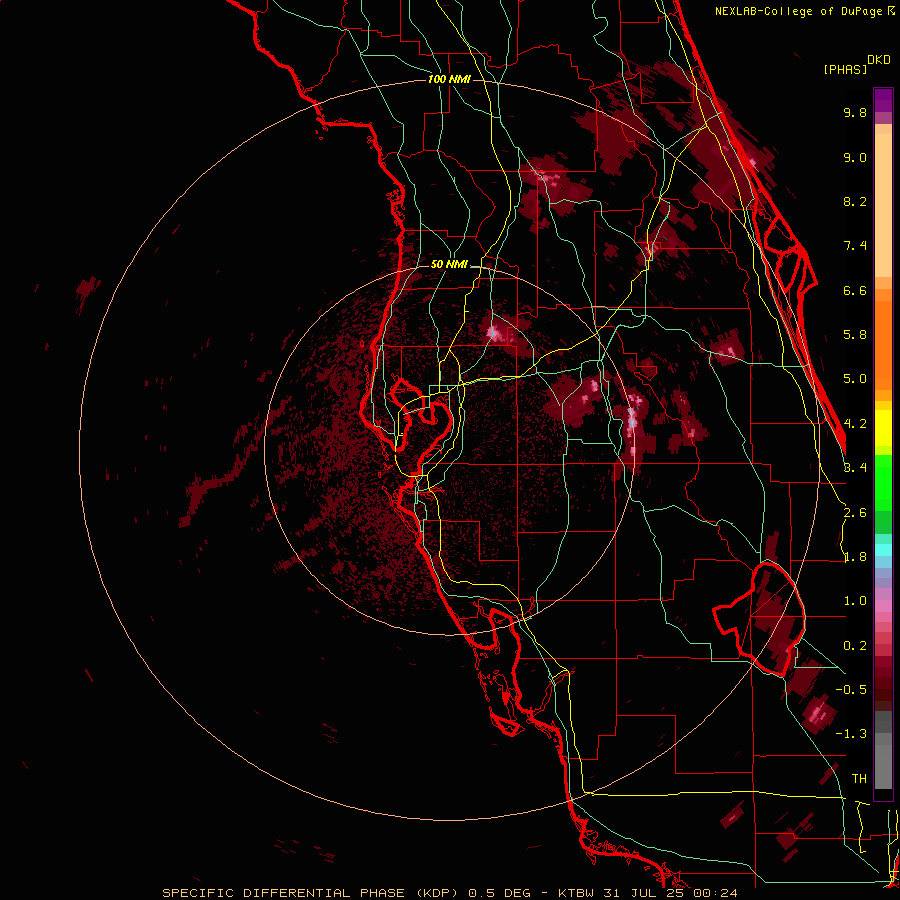Pick the bright green band on the color scale

[x=883, y=485]
